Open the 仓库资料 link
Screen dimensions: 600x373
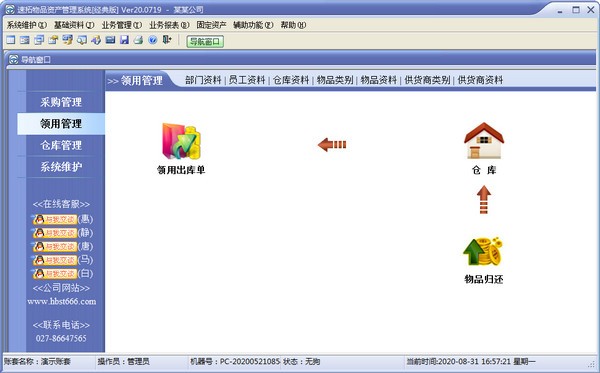click(291, 80)
